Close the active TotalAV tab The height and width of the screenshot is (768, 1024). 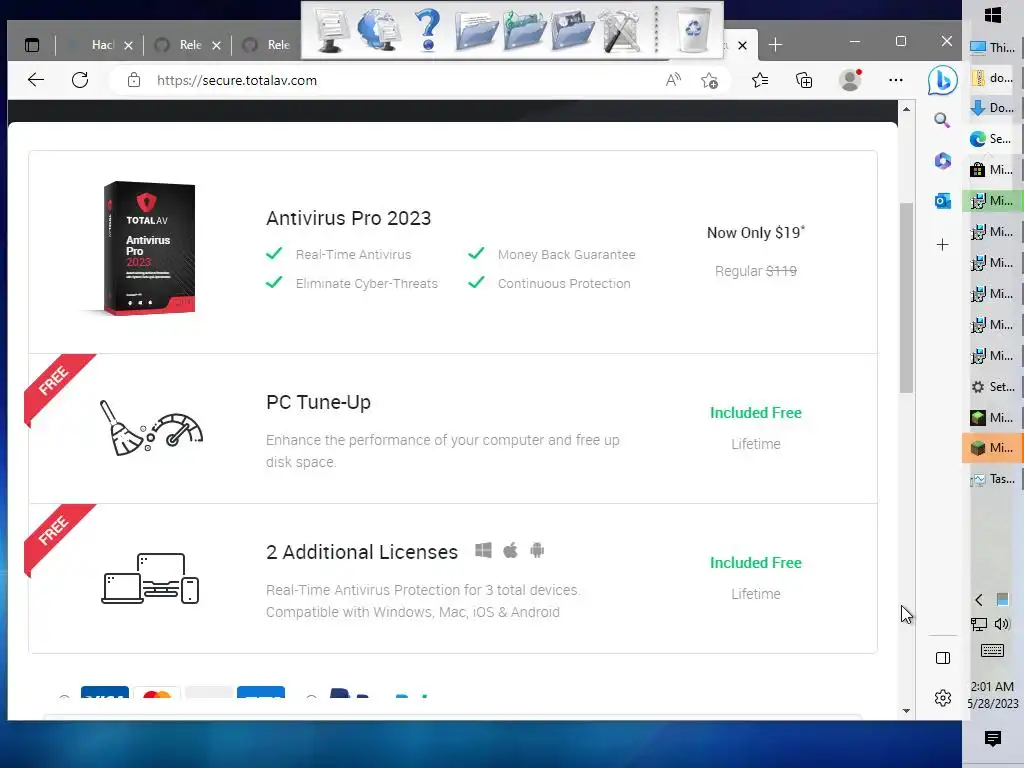743,45
